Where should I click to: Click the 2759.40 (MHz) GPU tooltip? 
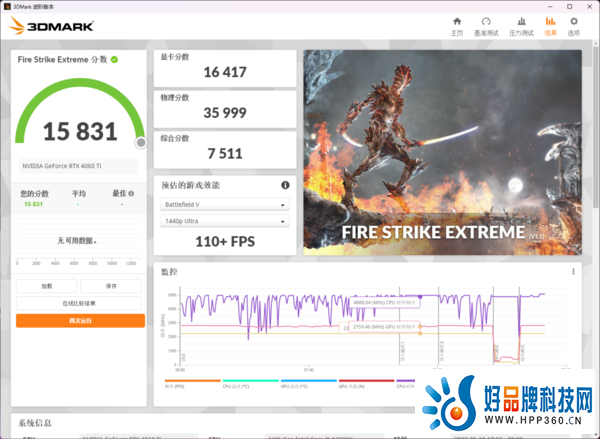[385, 327]
